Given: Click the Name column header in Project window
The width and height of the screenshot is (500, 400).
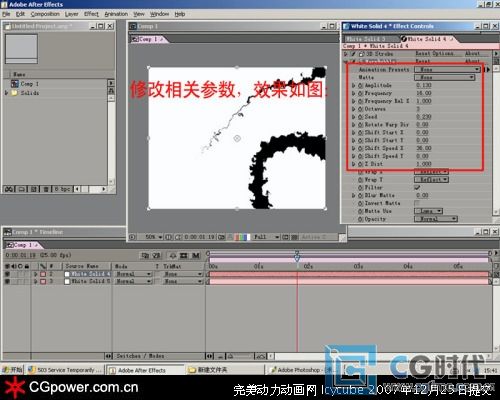Looking at the screenshot, I should pos(19,74).
